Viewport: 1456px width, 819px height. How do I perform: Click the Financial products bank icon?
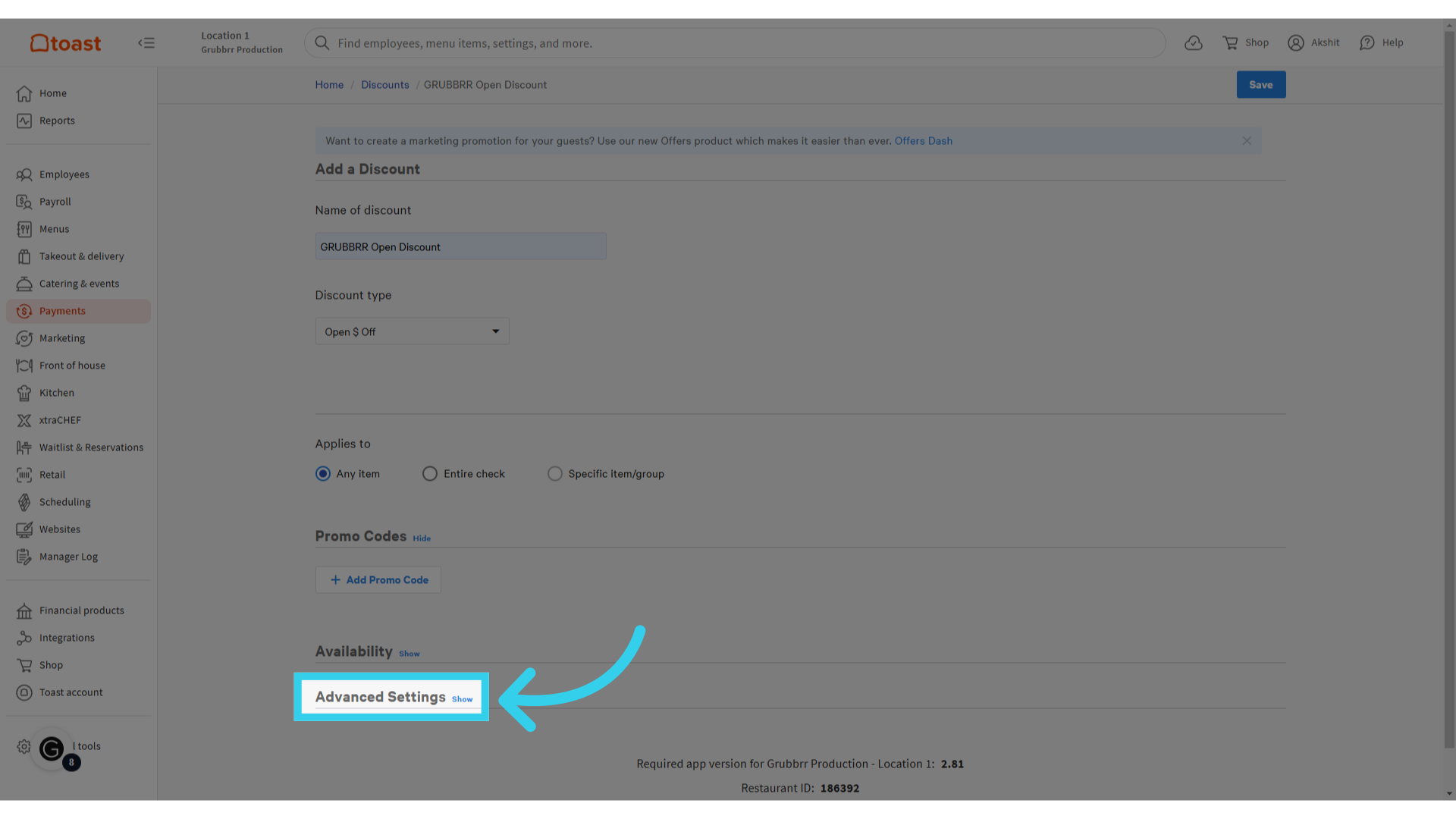[24, 610]
